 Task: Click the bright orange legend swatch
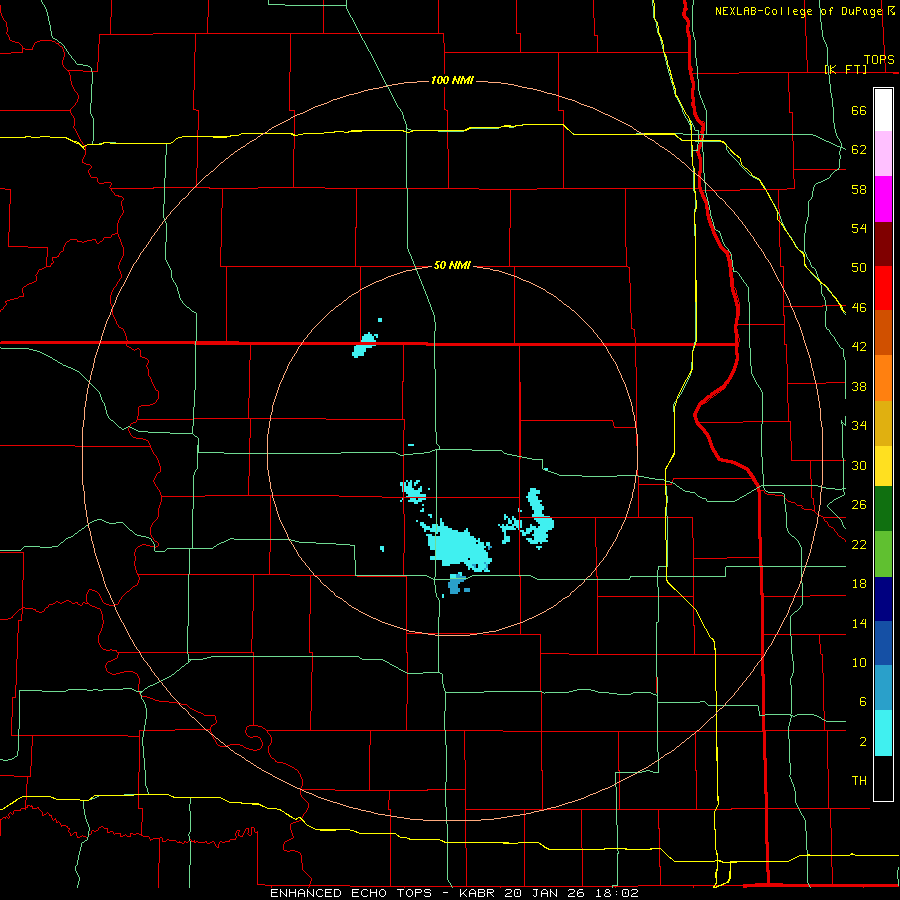coord(883,378)
